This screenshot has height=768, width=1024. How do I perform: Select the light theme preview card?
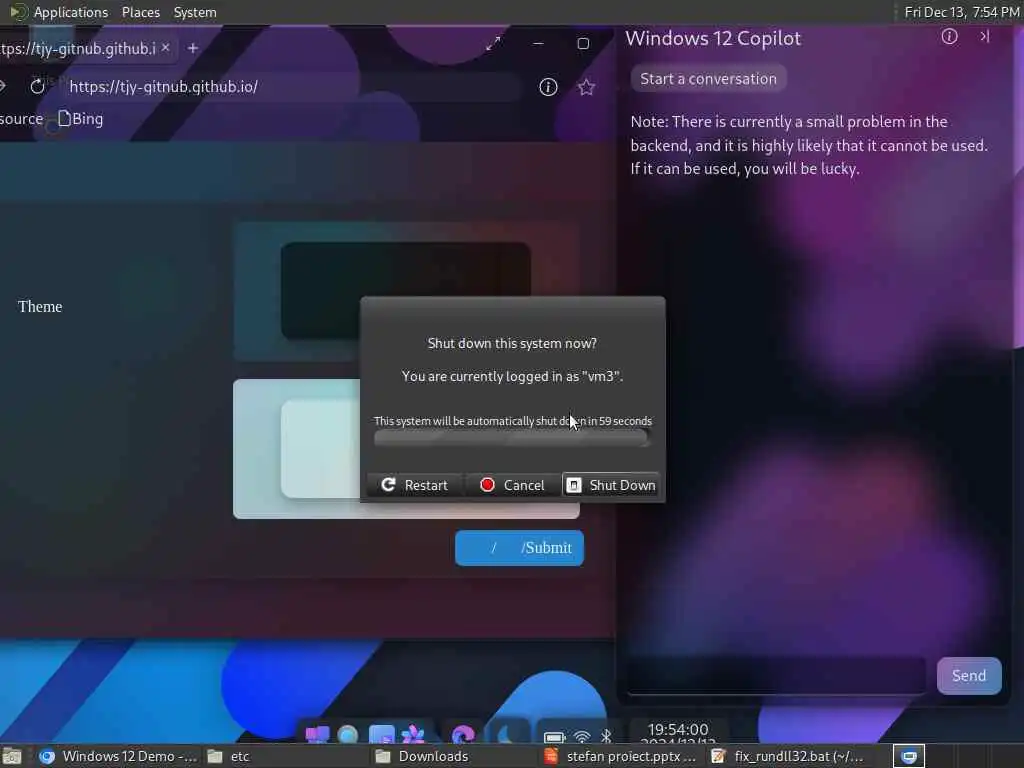pos(406,449)
